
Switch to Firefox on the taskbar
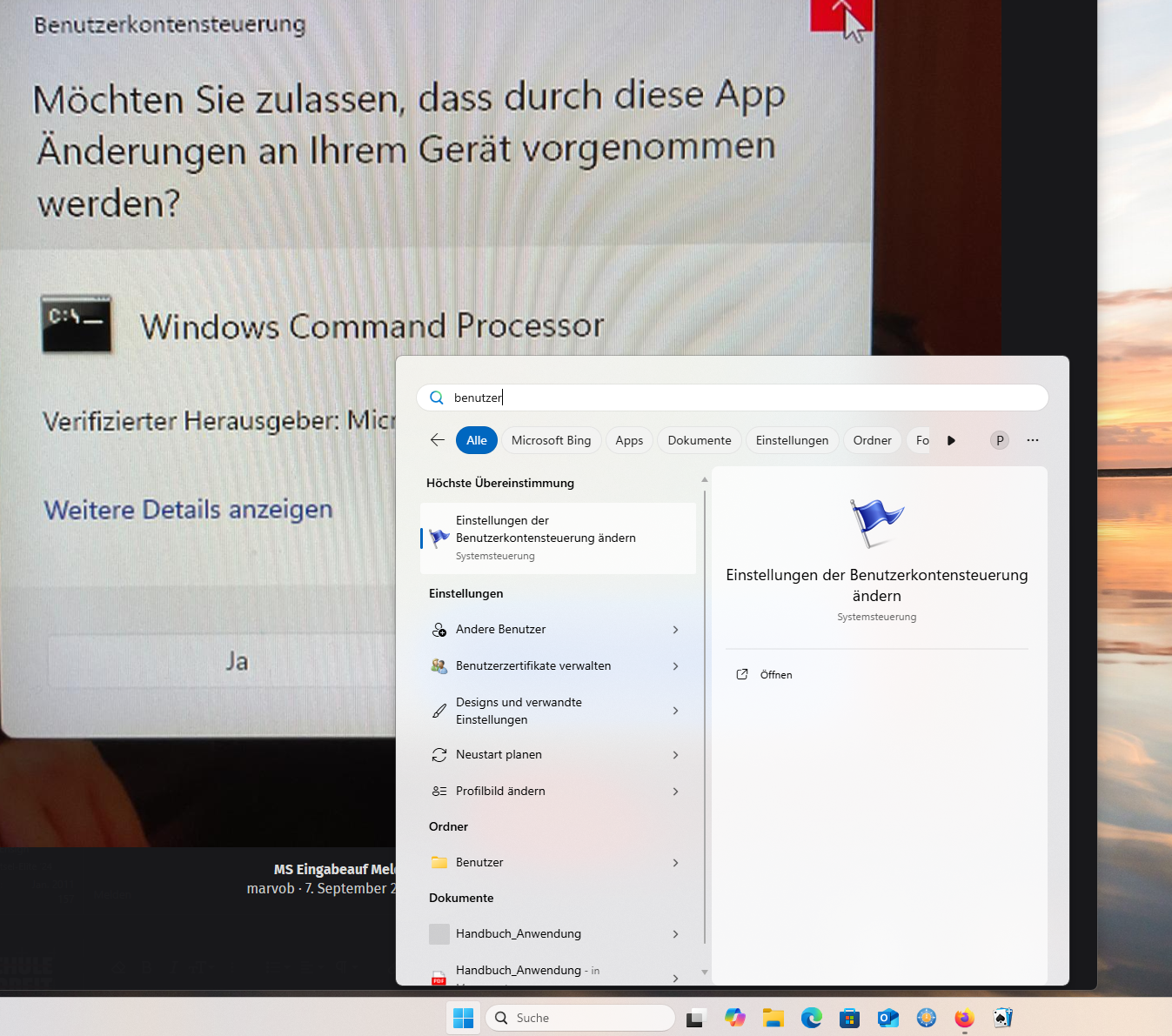[965, 1018]
